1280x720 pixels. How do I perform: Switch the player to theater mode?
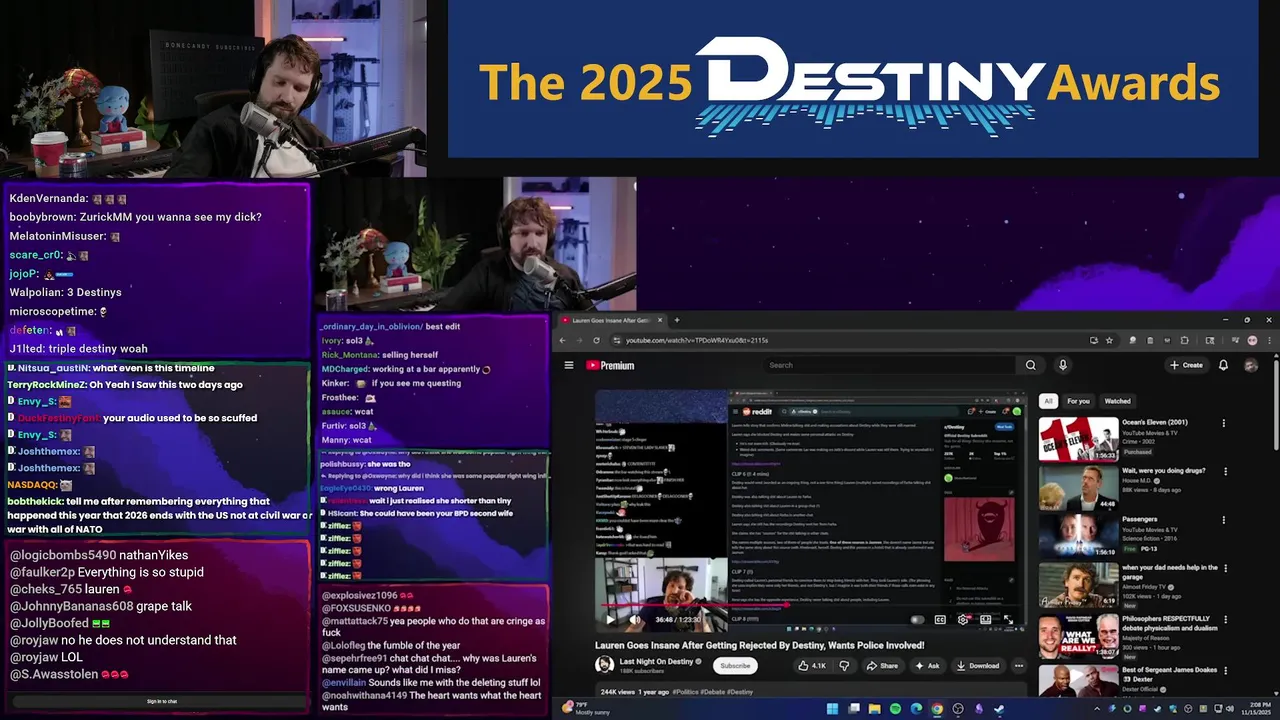click(986, 620)
